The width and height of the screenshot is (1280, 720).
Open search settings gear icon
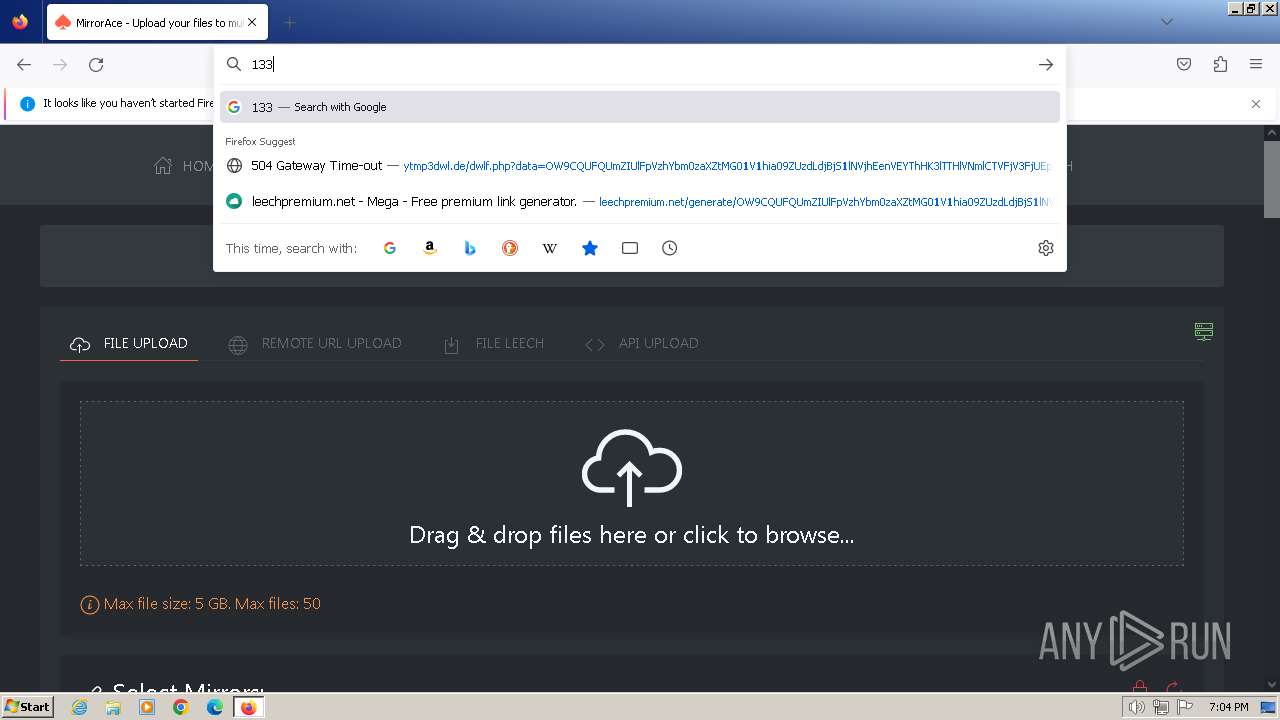pyautogui.click(x=1046, y=248)
